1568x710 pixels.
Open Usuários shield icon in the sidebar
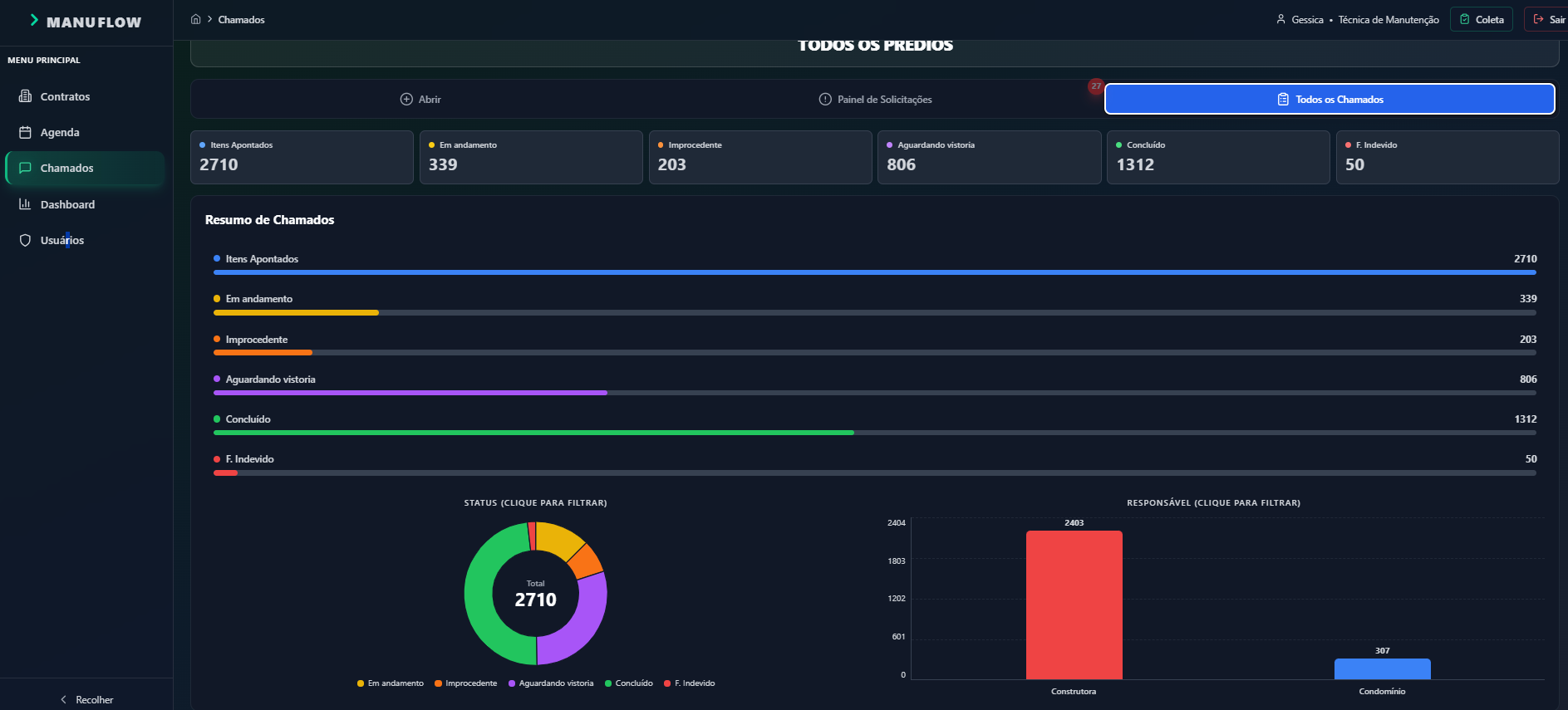coord(25,240)
